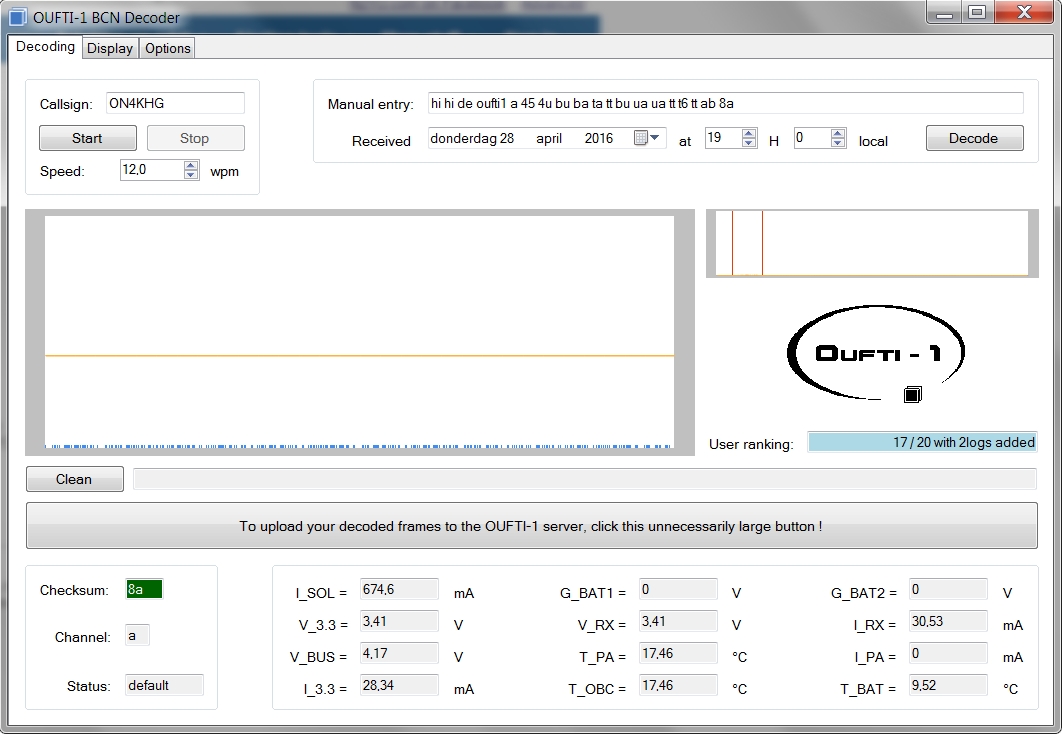Minimize the OUFTI-1 BCN Decoder window

coord(945,12)
